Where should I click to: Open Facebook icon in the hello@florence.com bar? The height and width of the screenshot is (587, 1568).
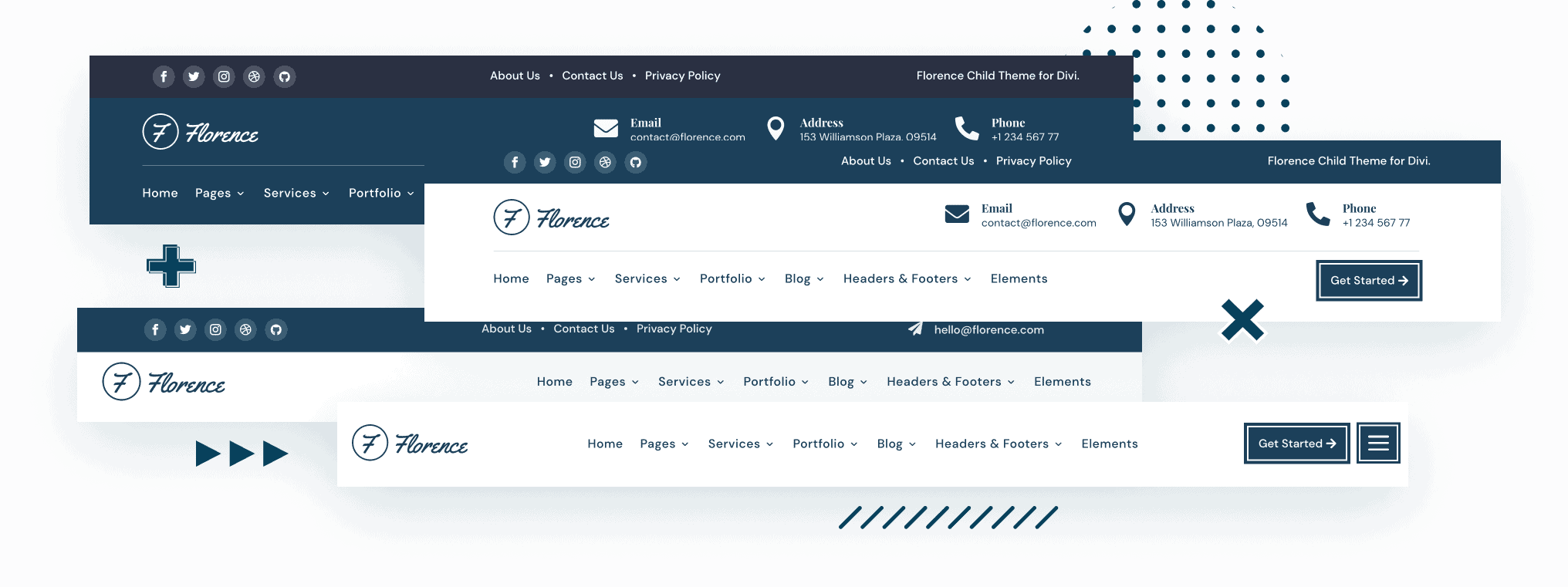click(155, 330)
